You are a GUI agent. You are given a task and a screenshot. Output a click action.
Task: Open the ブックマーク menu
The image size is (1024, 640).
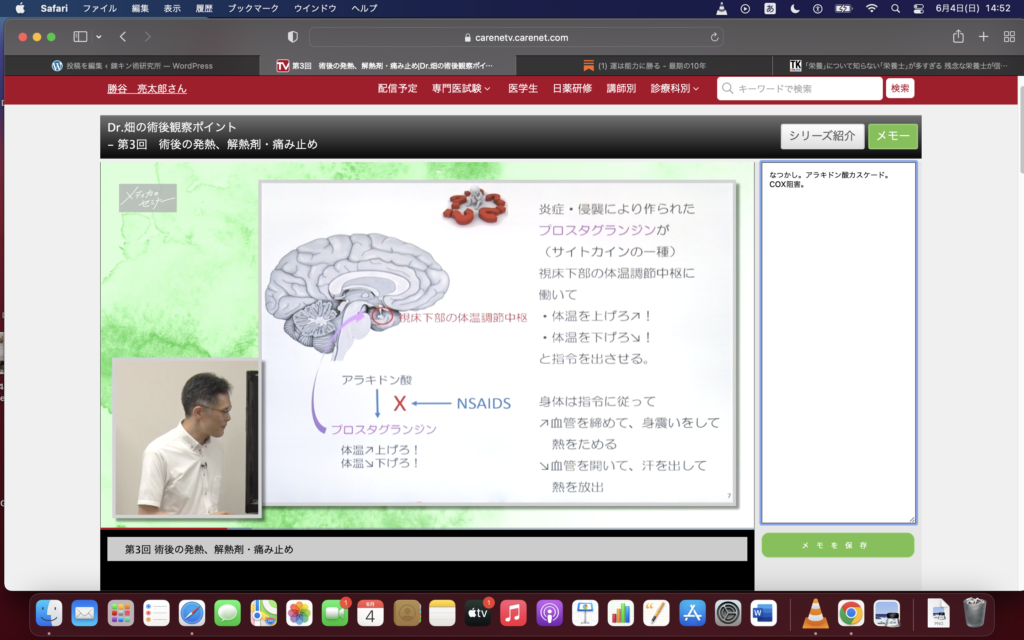(x=253, y=8)
